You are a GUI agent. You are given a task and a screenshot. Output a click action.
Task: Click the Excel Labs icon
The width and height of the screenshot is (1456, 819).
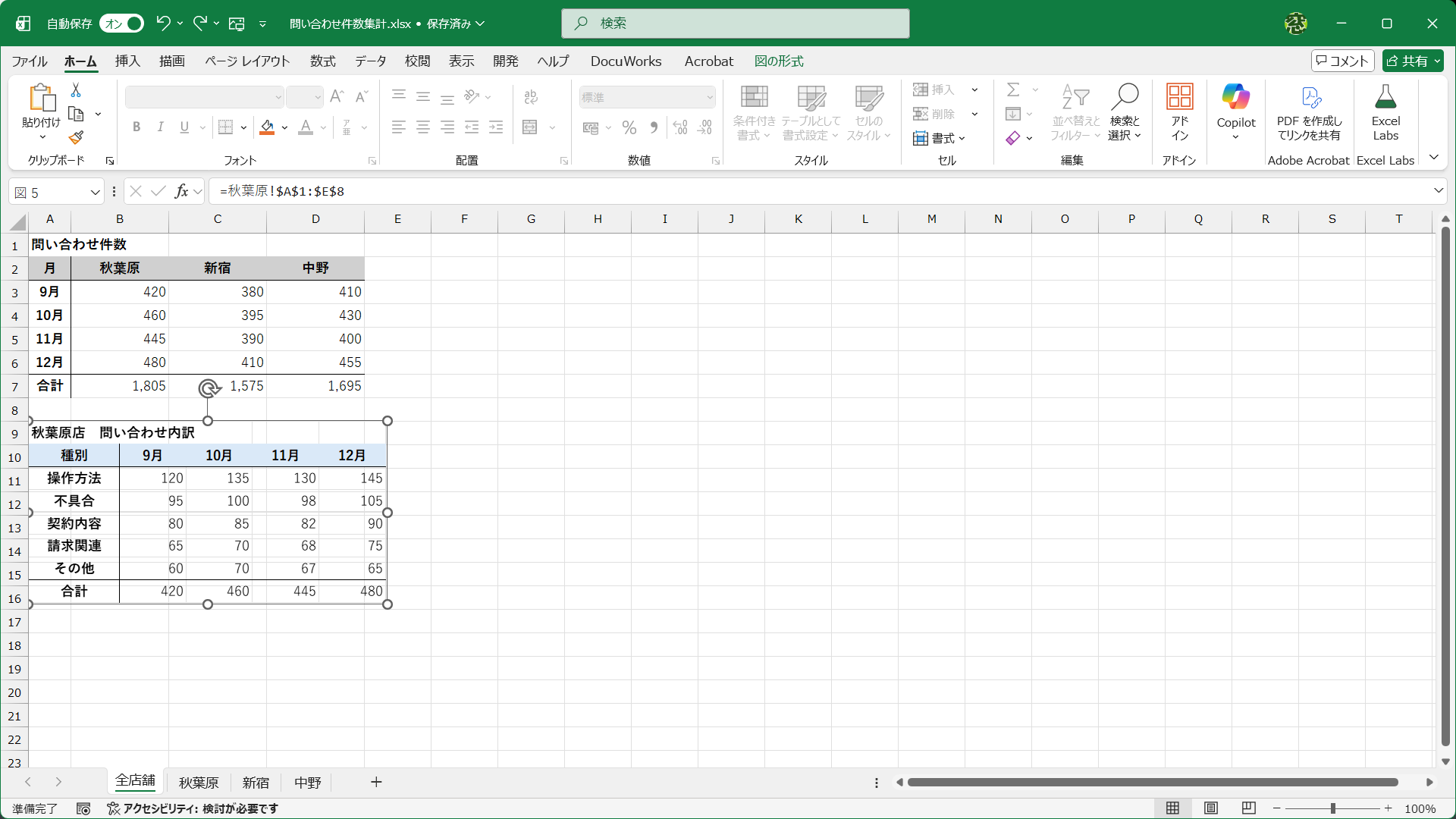click(x=1385, y=106)
